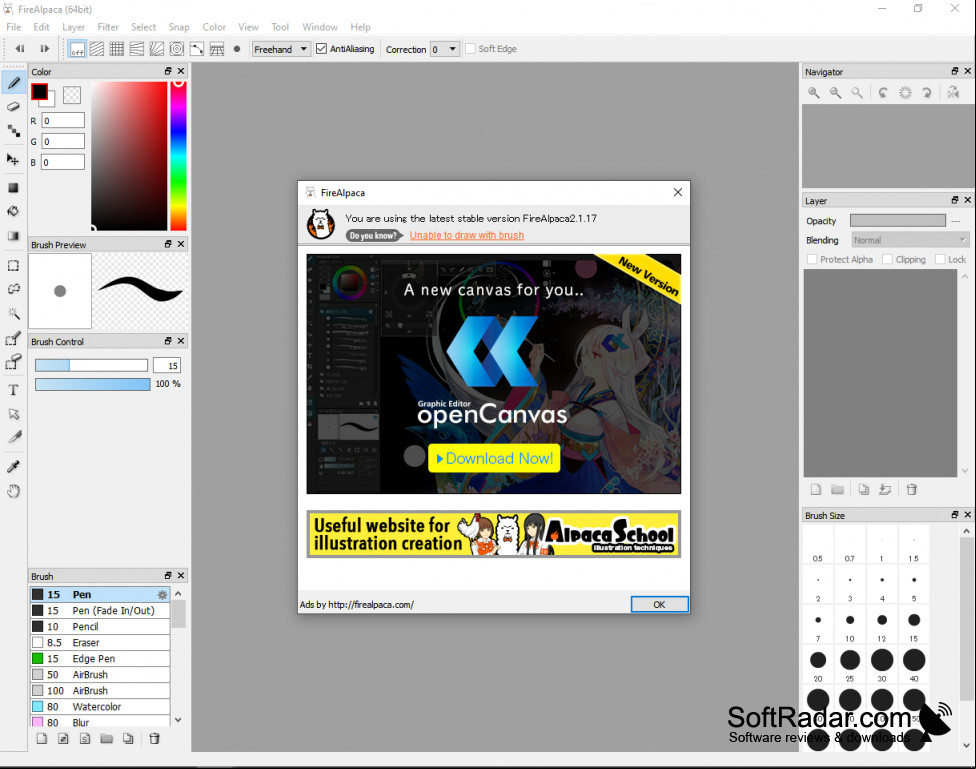Open the Select menu

tap(143, 27)
